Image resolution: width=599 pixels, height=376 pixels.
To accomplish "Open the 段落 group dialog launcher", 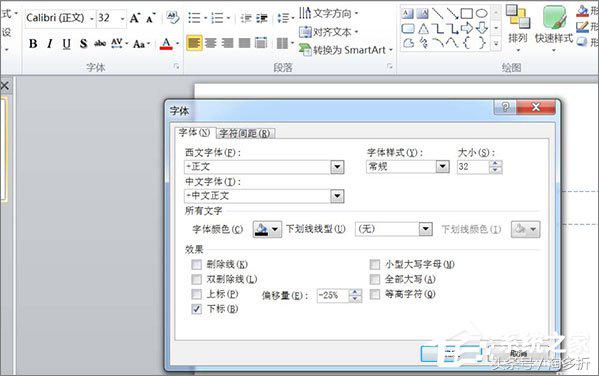I will click(x=389, y=66).
